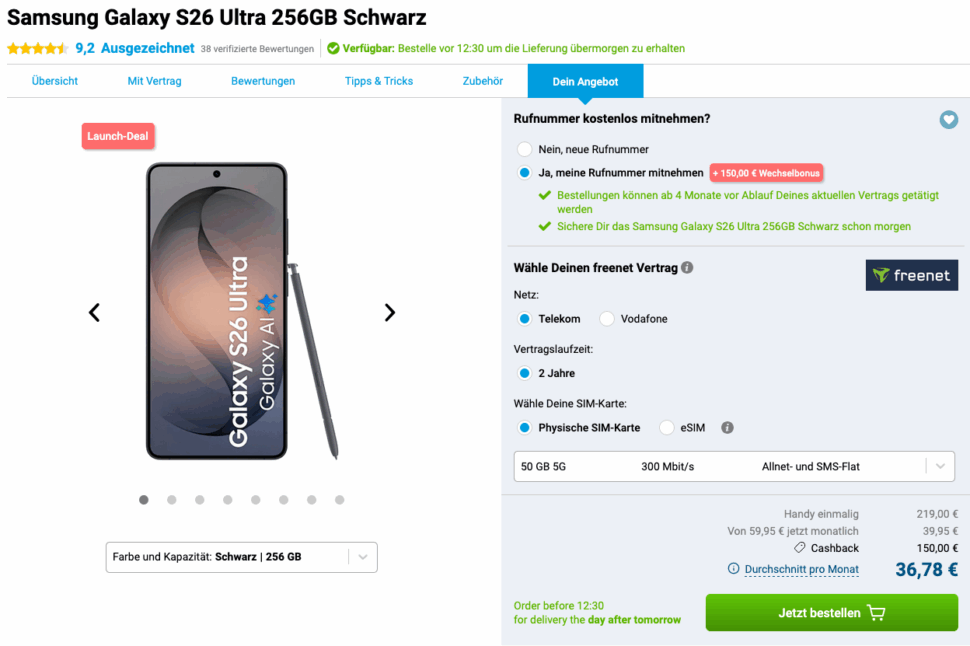970x646 pixels.
Task: Click the Durchschnitt pro Monat info icon
Action: (732, 568)
